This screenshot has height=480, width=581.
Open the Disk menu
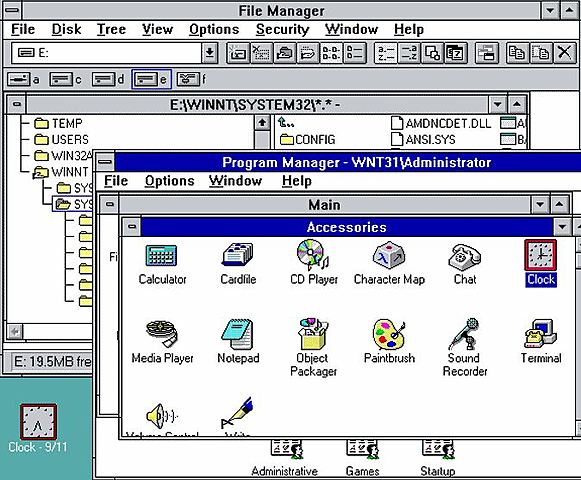(66, 29)
